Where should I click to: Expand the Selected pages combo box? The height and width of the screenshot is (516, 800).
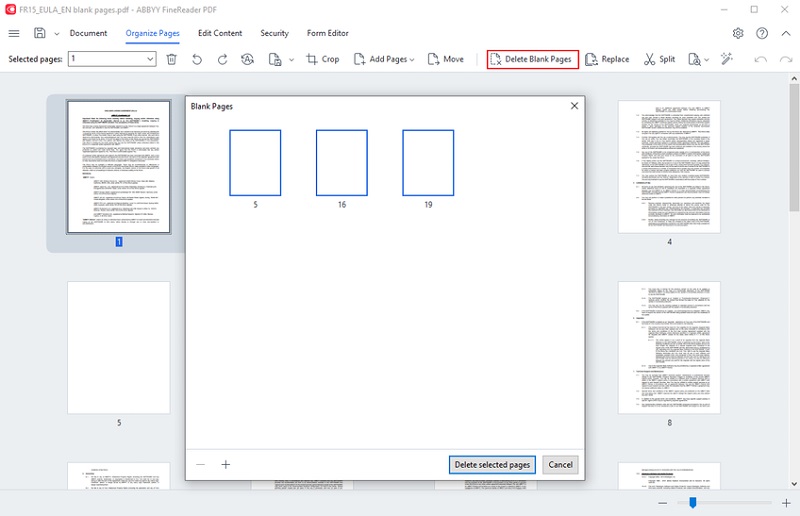tap(150, 59)
